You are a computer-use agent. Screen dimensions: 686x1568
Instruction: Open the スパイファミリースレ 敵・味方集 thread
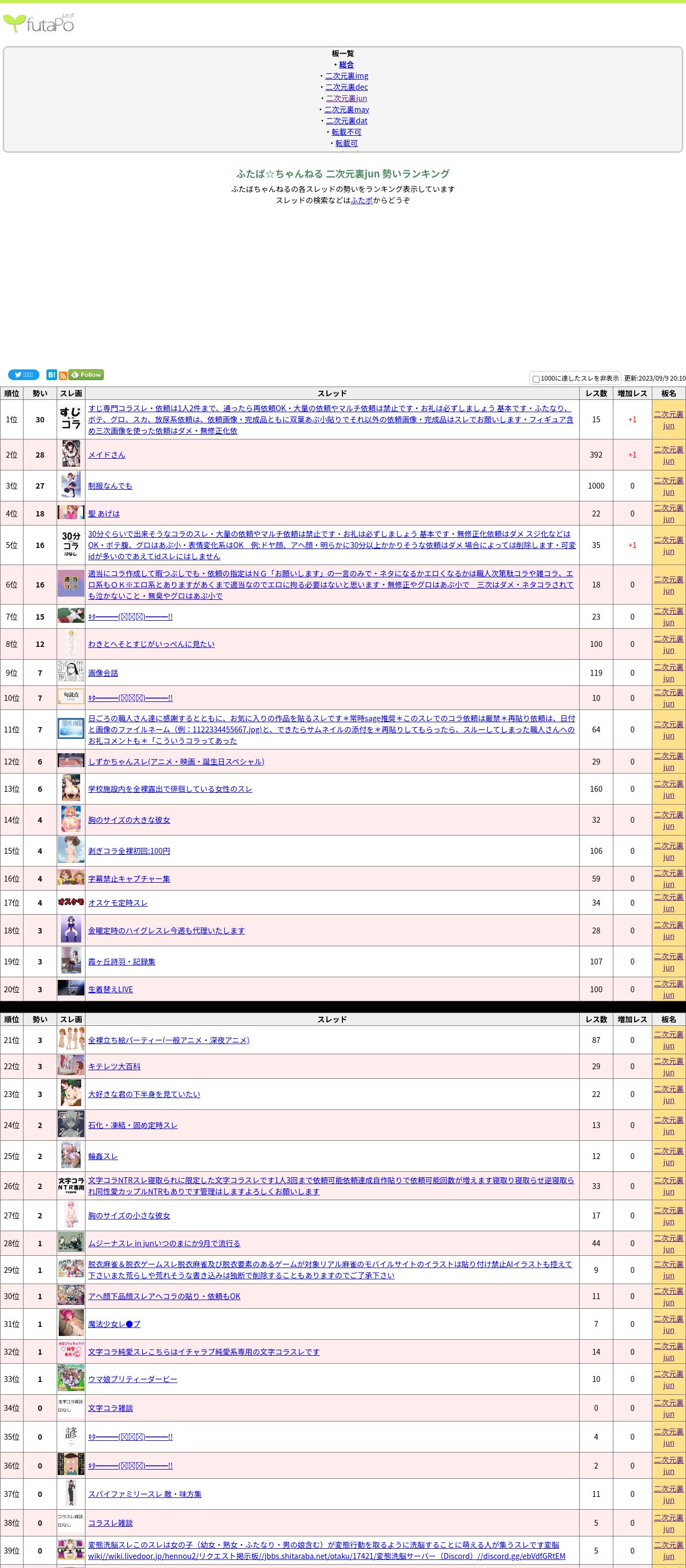click(145, 1494)
